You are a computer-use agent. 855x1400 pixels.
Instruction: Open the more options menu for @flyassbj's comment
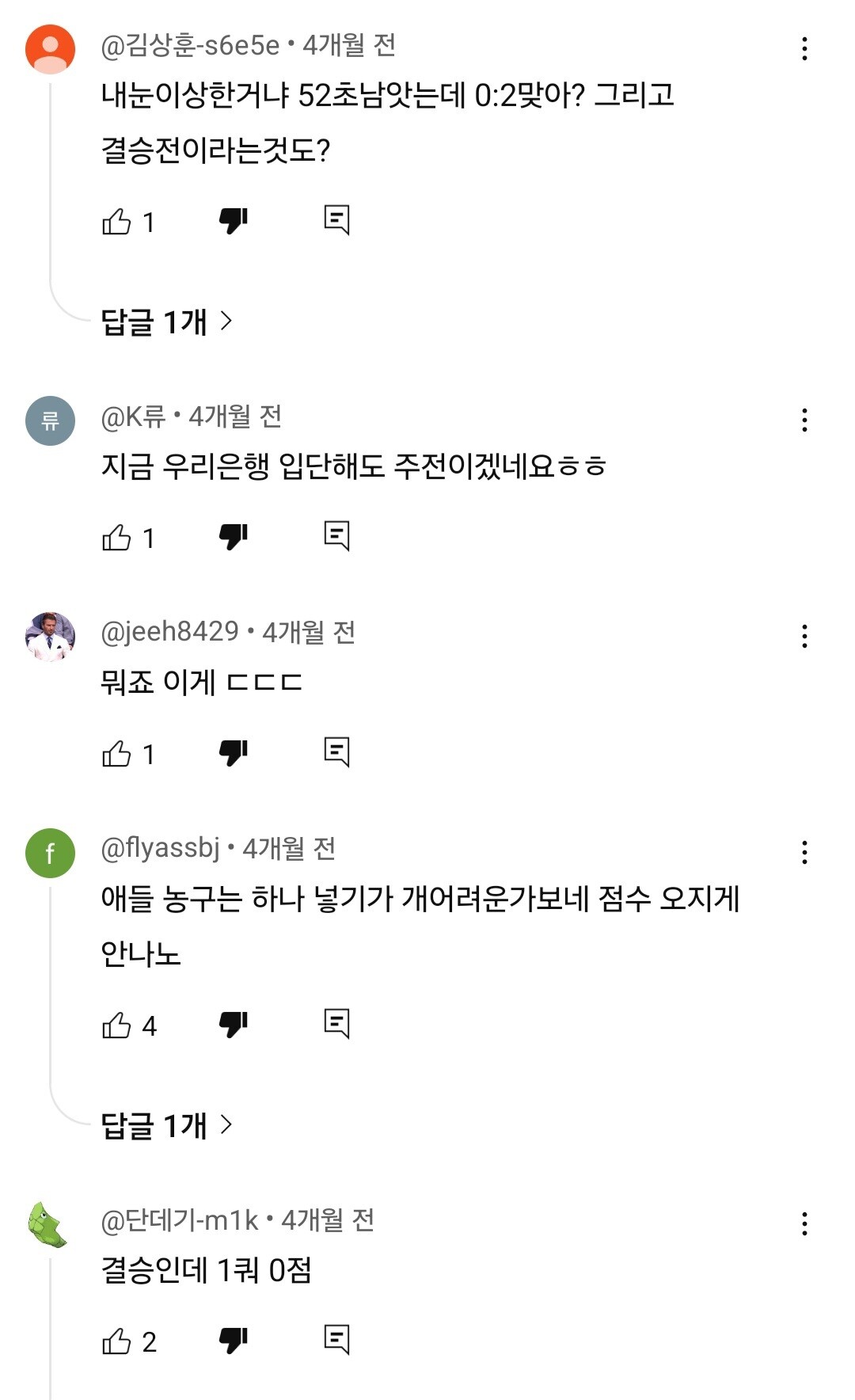[x=804, y=853]
